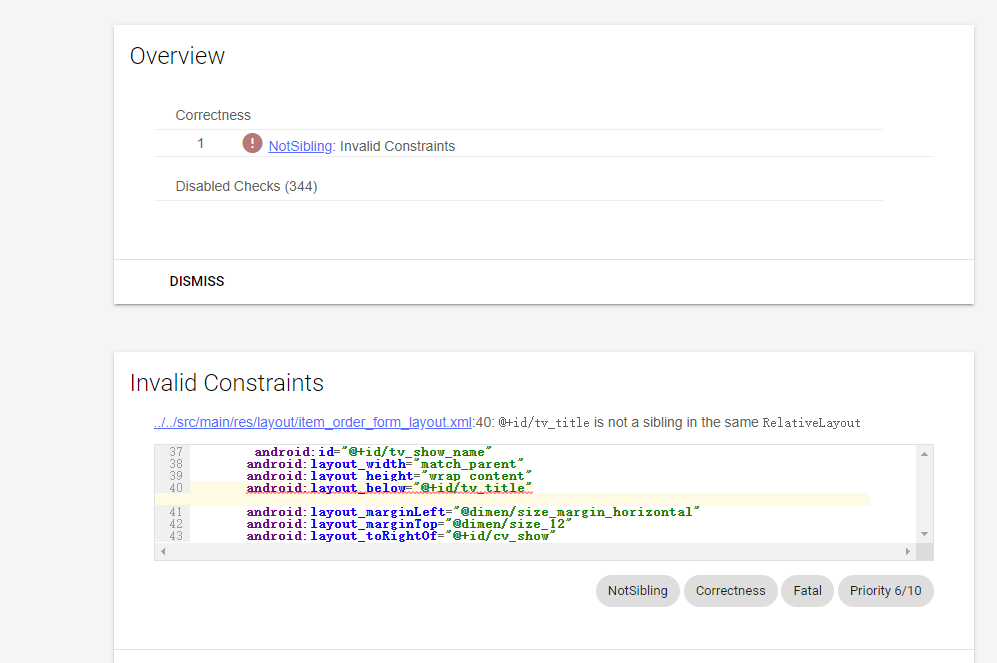Open the NotSibling link in the Overview
Image resolution: width=997 pixels, height=663 pixels.
click(x=300, y=146)
